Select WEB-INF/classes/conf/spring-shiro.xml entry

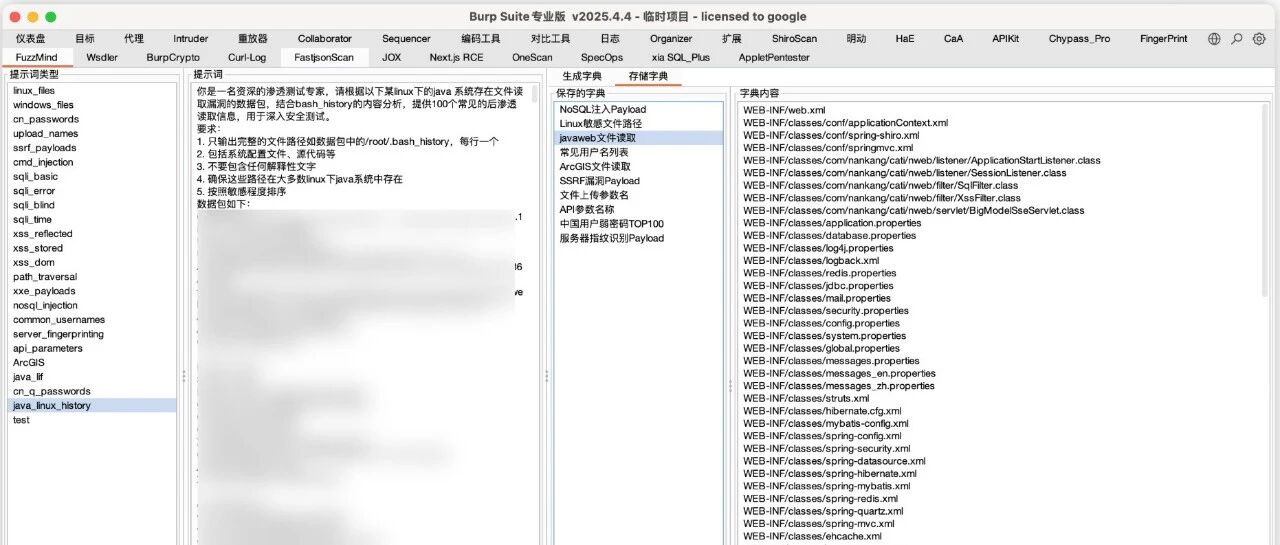[831, 135]
